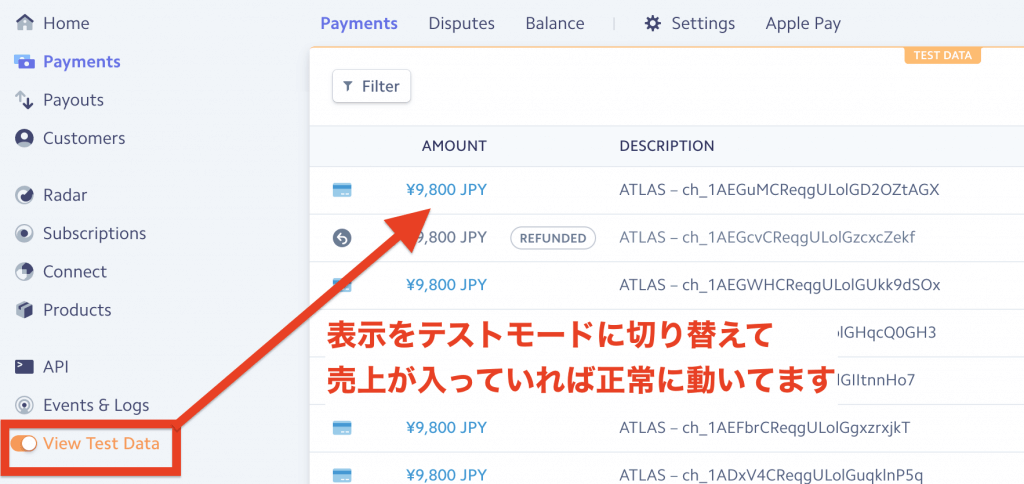This screenshot has width=1024, height=484.
Task: Open ¥9,800 JPY amount of ch_1AEGuMCReqgULolGD2OZtAGX payment
Action: tap(446, 190)
